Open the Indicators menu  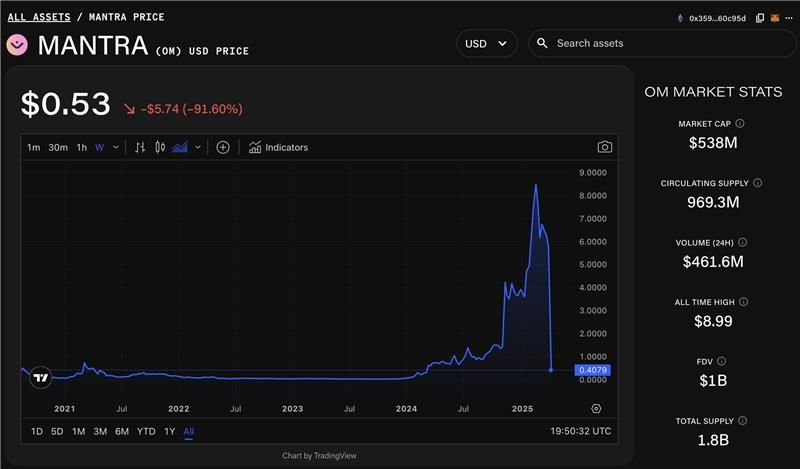pyautogui.click(x=279, y=147)
